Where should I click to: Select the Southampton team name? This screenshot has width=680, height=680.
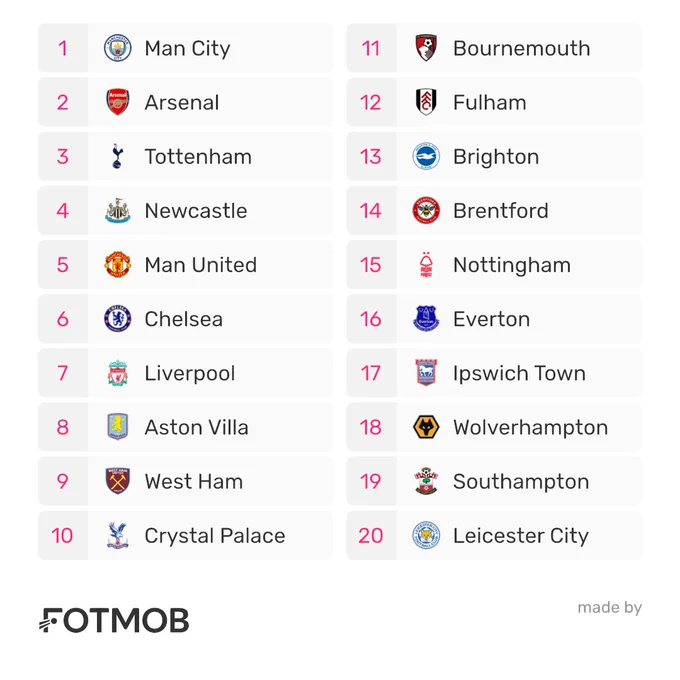click(x=521, y=482)
